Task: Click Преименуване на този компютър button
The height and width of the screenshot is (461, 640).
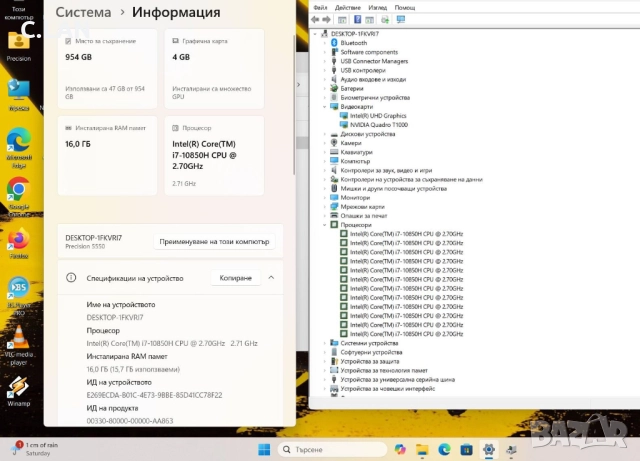Action: [214, 241]
